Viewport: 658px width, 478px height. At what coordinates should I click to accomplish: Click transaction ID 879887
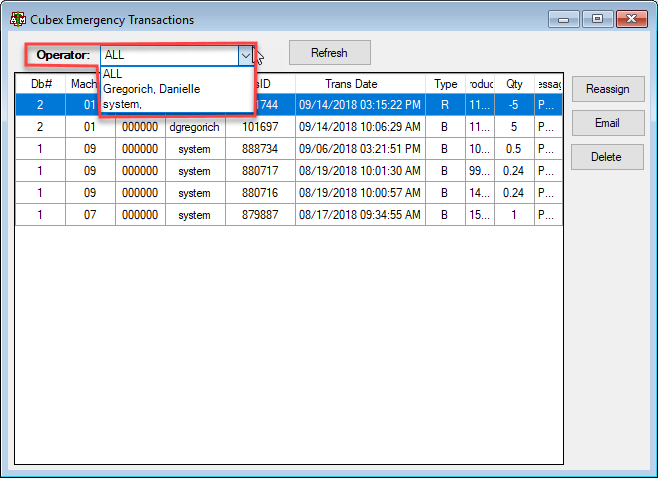click(260, 215)
